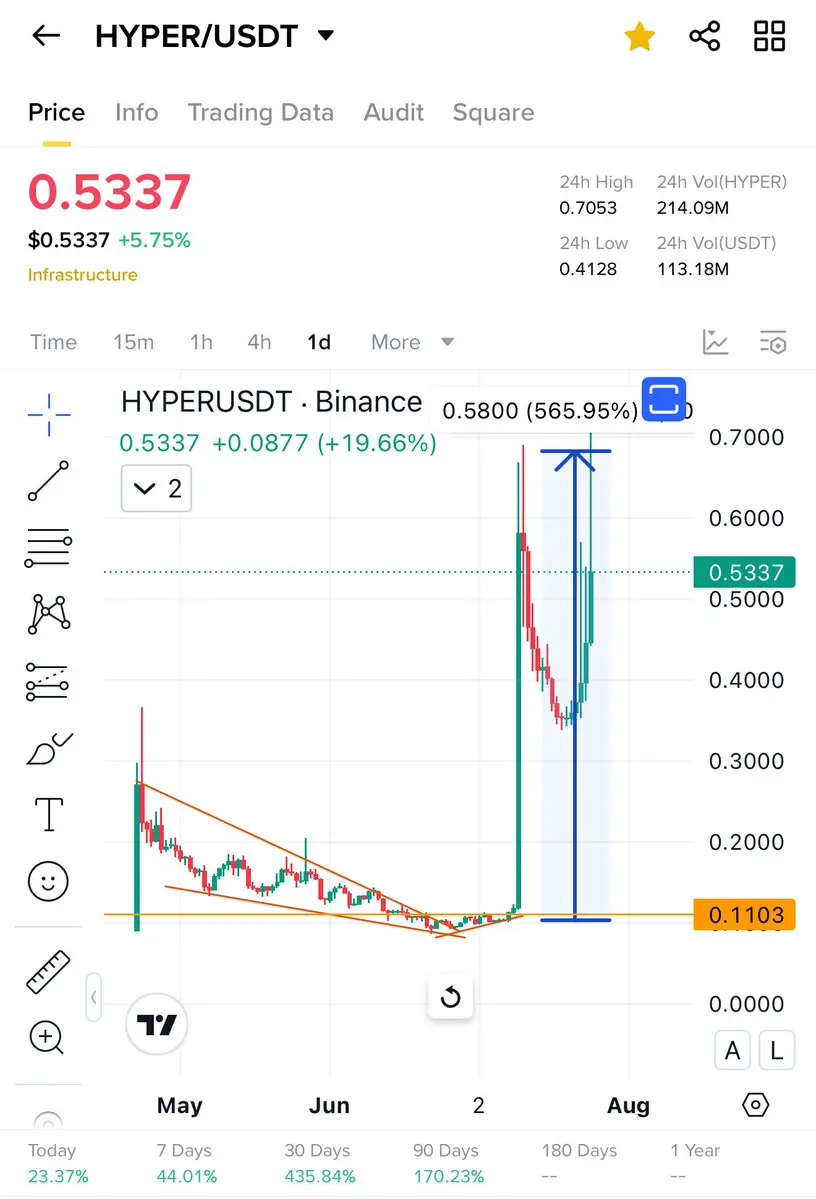Select the ruler measure tool
Image resolution: width=816 pixels, height=1199 pixels.
[x=48, y=972]
